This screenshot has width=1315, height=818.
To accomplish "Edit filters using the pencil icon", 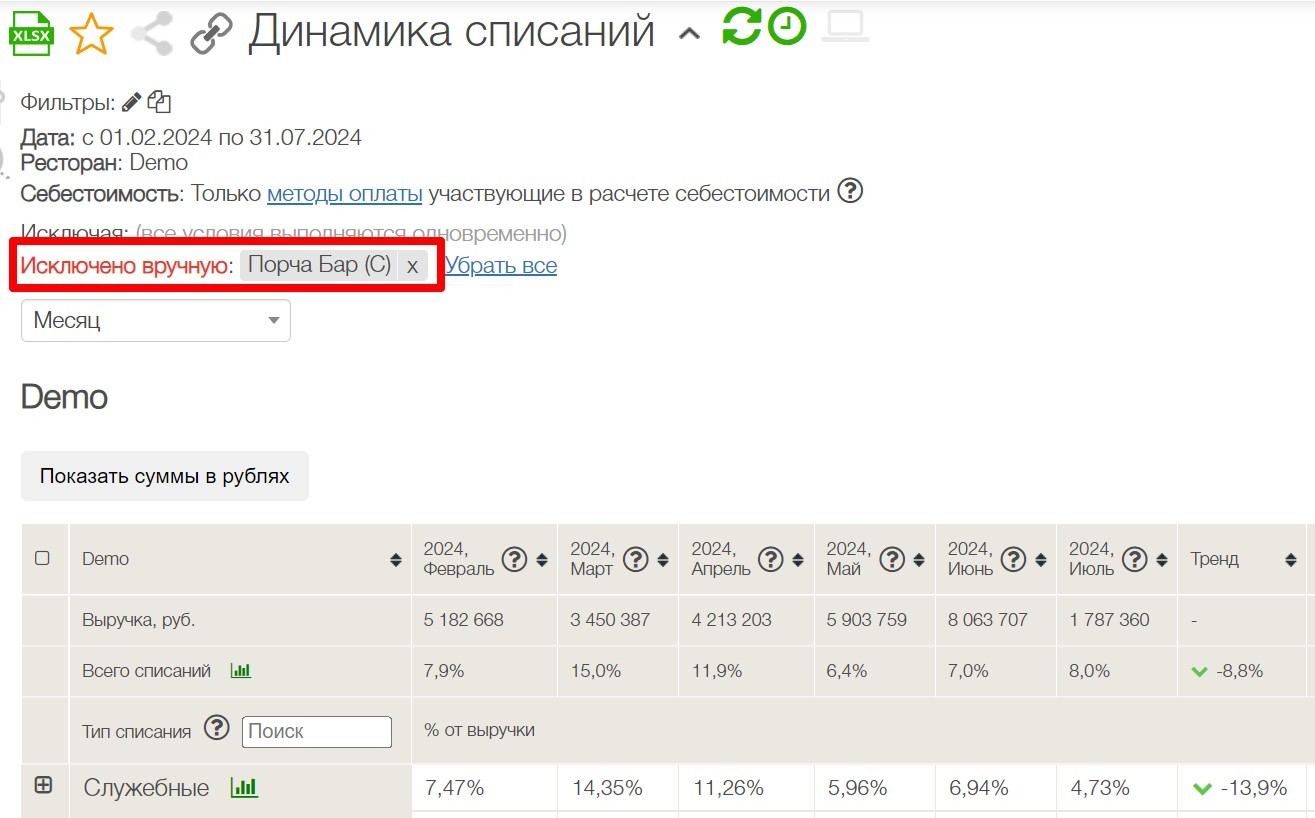I will [131, 100].
